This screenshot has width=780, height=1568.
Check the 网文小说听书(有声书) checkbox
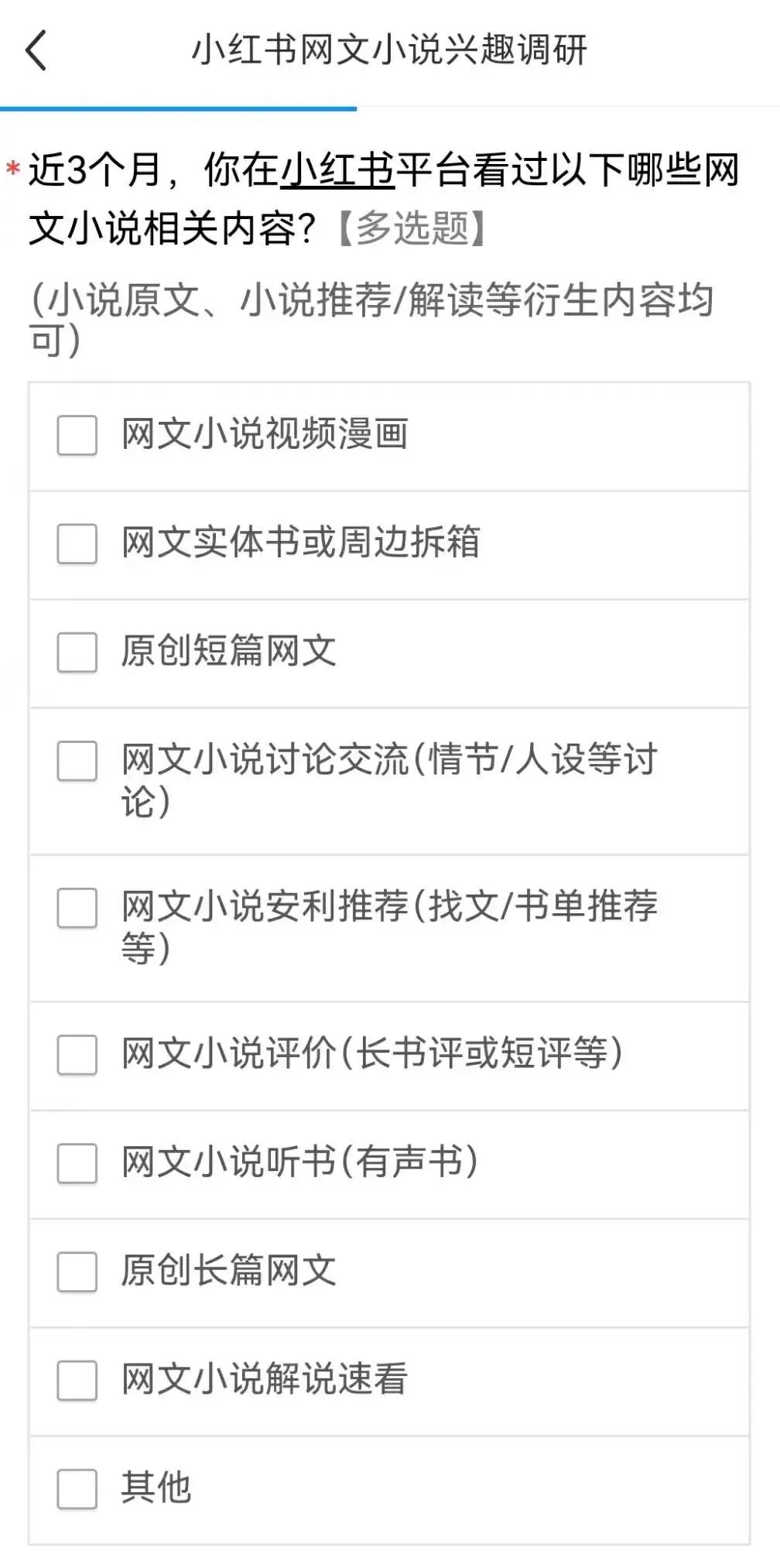tap(77, 1162)
